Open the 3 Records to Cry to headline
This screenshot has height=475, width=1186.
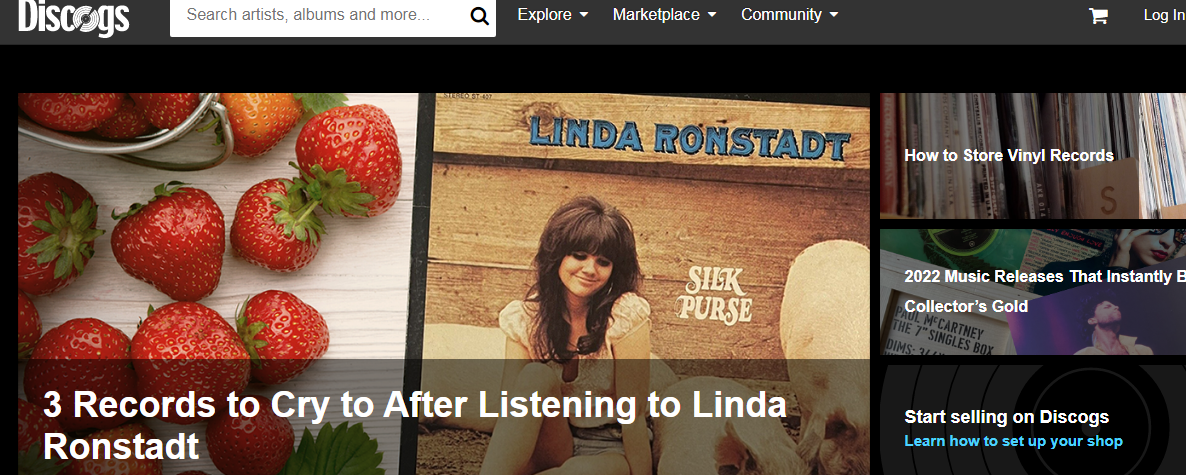[414, 425]
